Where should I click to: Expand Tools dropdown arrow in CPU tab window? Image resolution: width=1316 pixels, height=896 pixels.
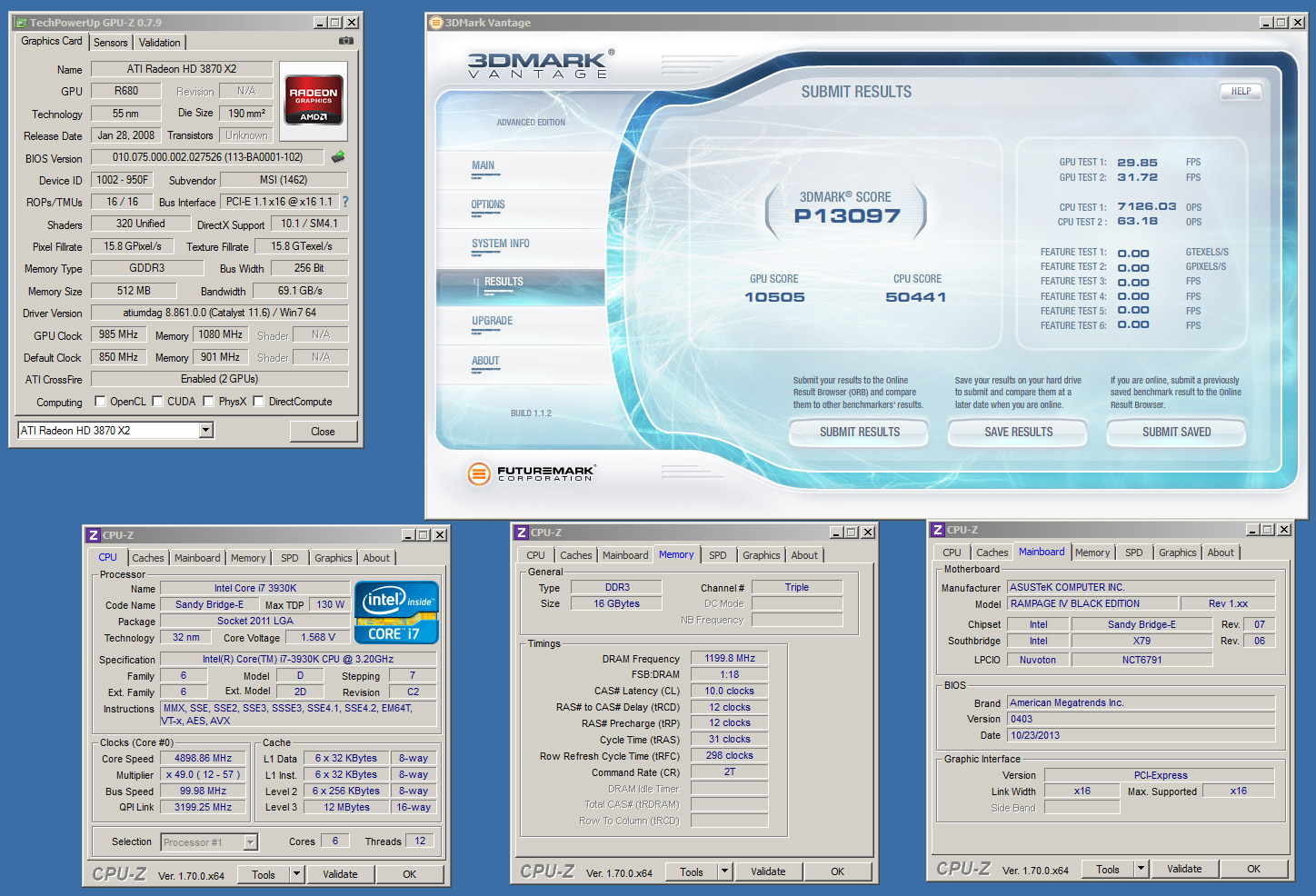point(296,874)
